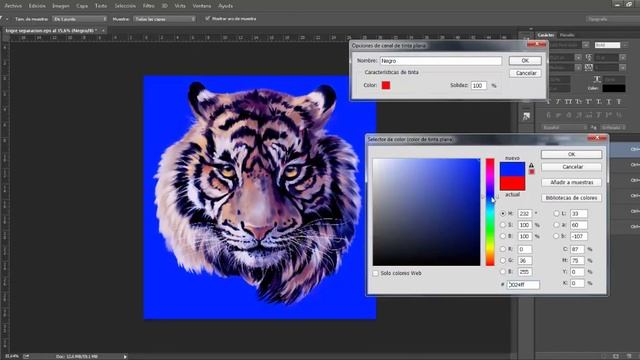Select the S saturation radio button

(x=503, y=225)
